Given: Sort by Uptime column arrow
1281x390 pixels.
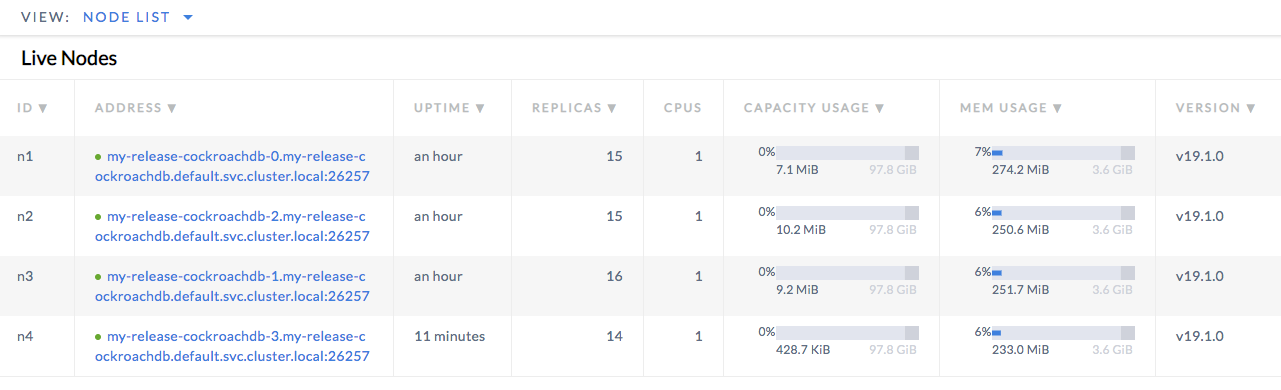Looking at the screenshot, I should click(x=480, y=108).
